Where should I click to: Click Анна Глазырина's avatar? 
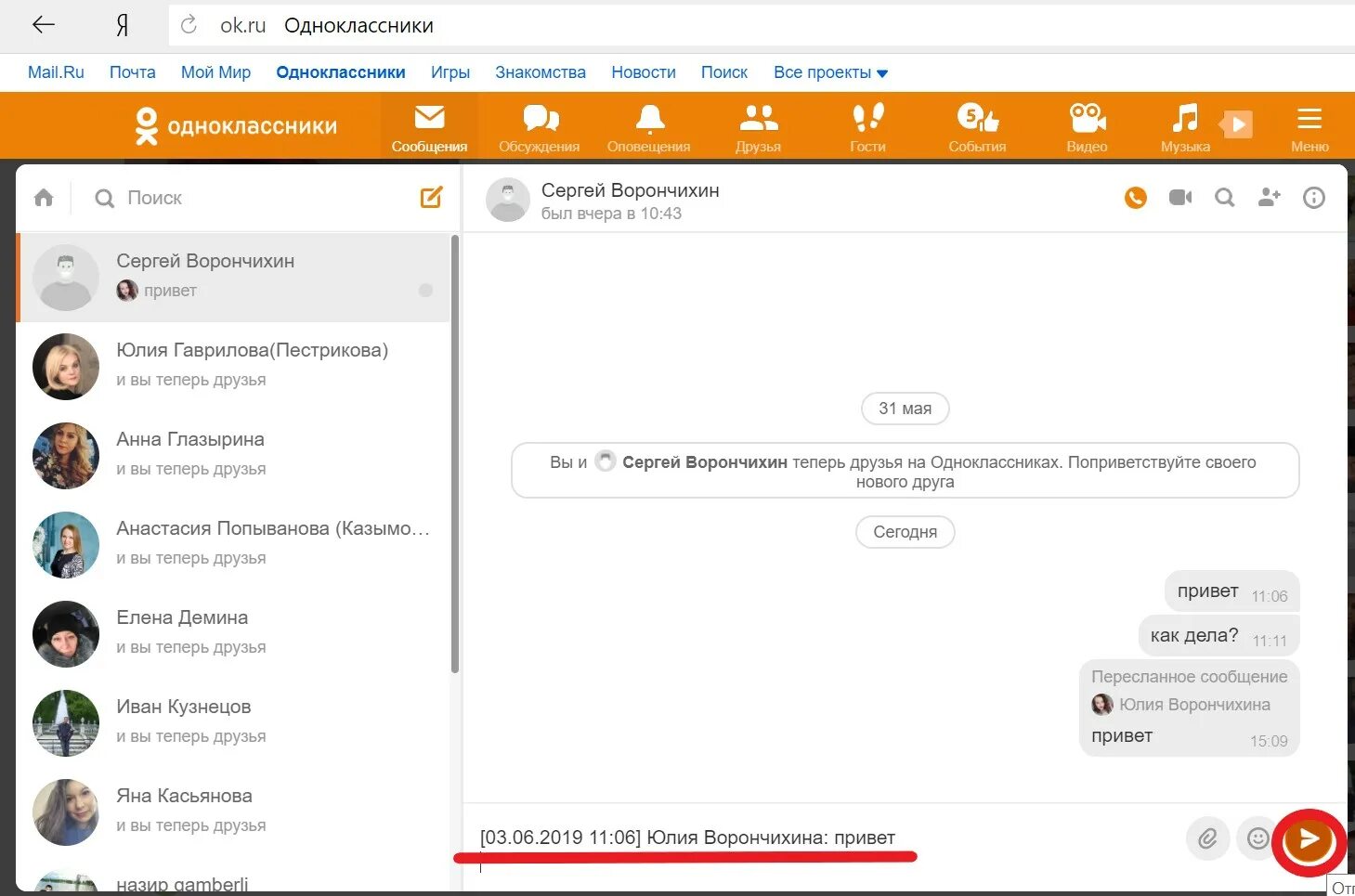coord(66,456)
